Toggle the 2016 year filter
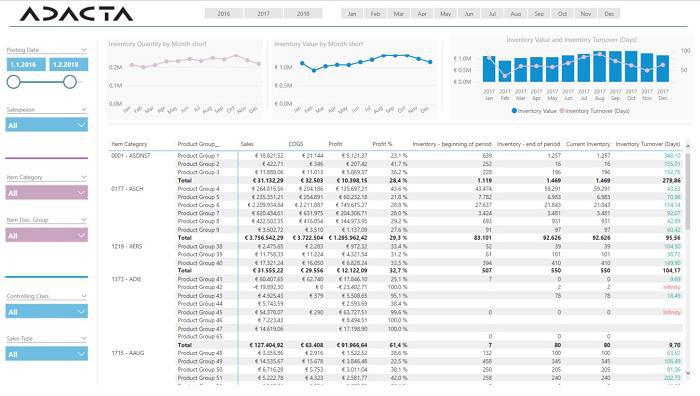700x396 pixels. click(x=224, y=14)
